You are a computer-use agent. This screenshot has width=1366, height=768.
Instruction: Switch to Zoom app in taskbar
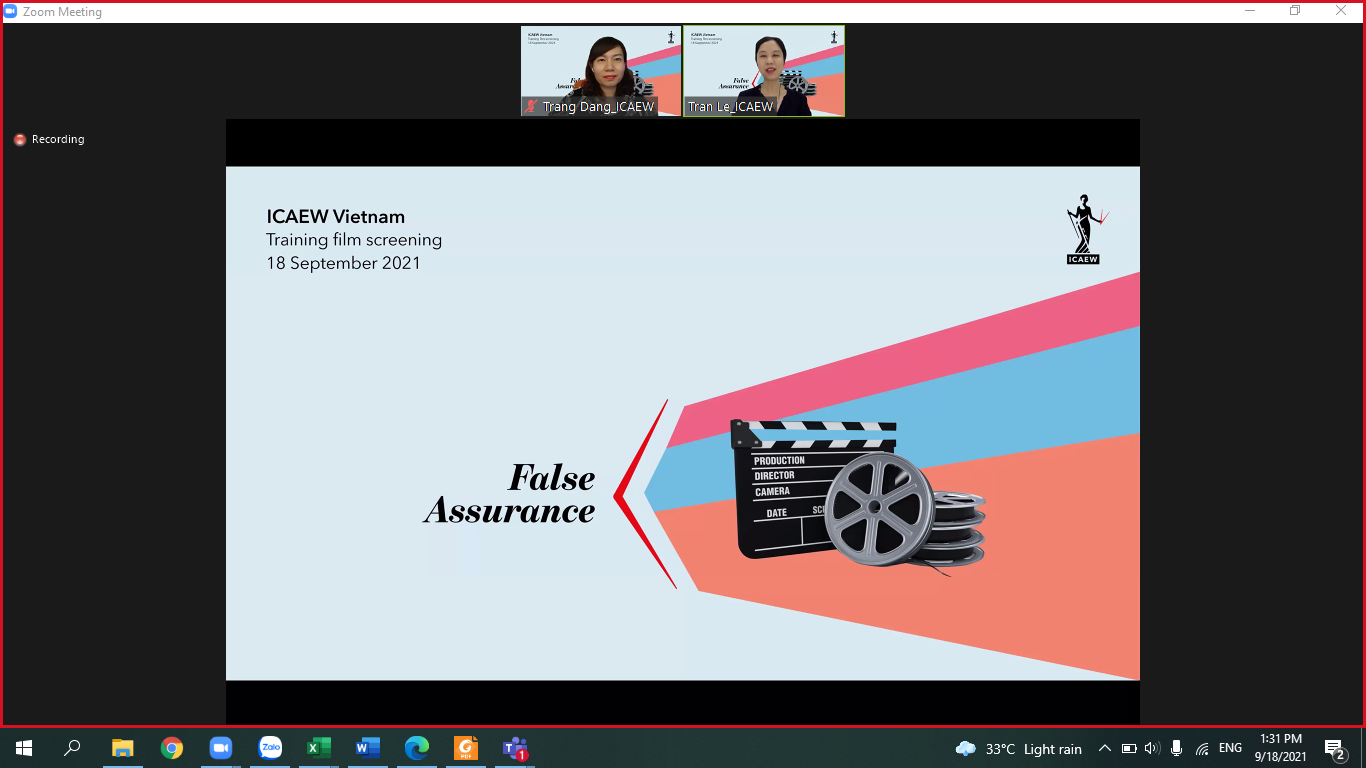[220, 748]
